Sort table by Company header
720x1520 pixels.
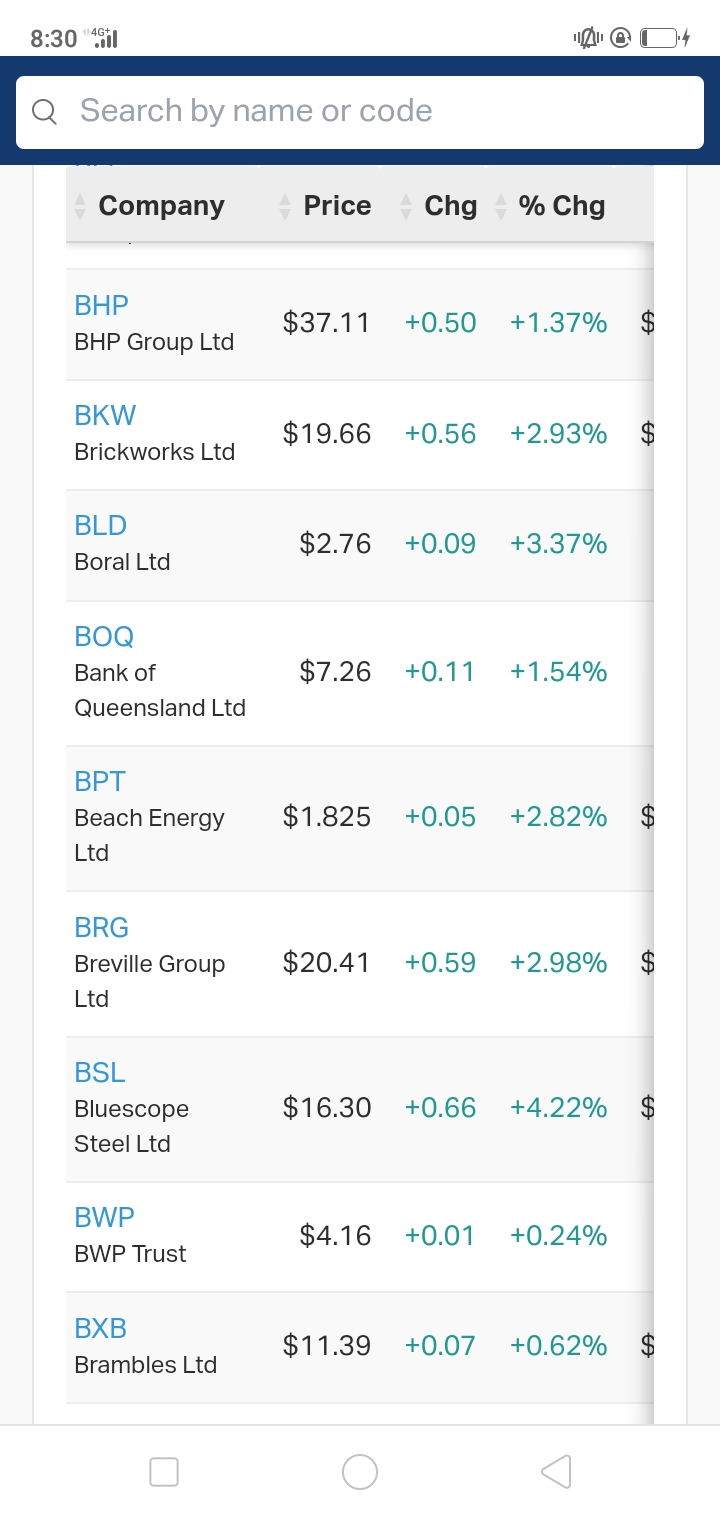pyautogui.click(x=161, y=206)
